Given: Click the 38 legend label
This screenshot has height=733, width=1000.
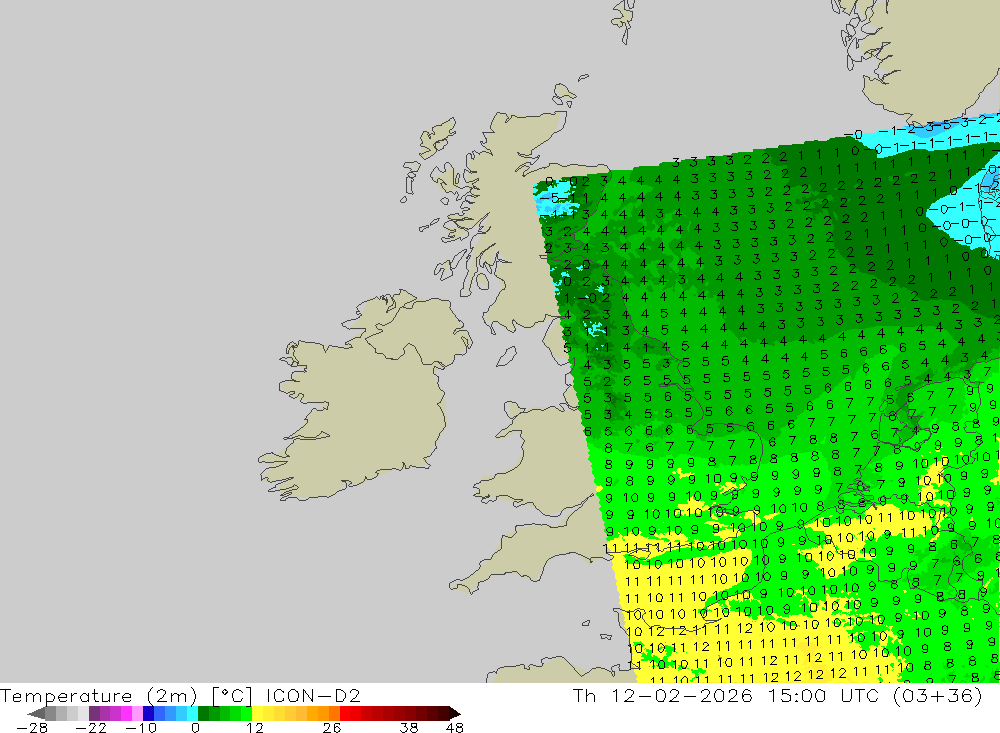Looking at the screenshot, I should click(409, 728).
